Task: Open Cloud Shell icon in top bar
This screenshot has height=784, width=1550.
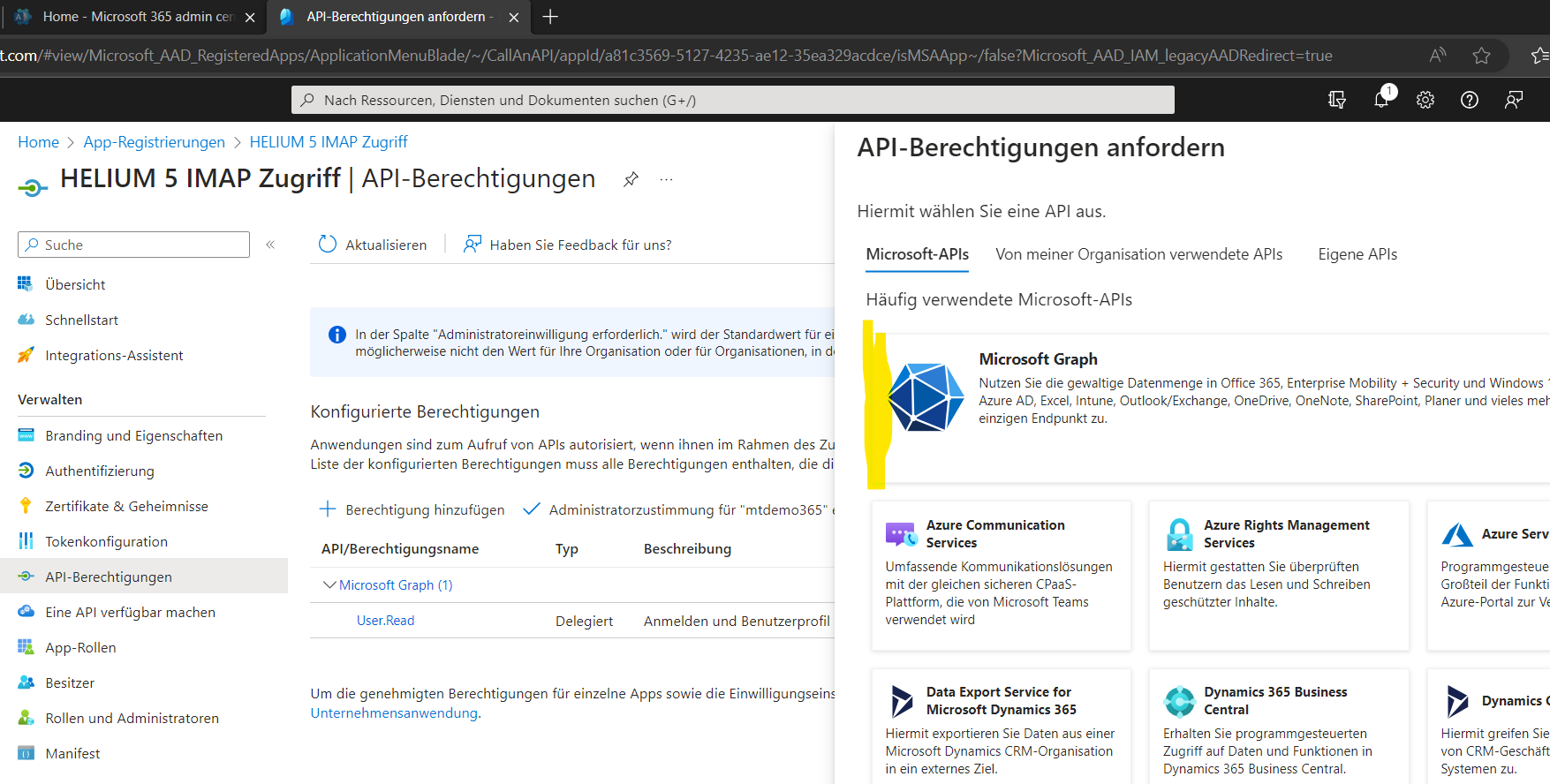Action: pyautogui.click(x=1337, y=100)
